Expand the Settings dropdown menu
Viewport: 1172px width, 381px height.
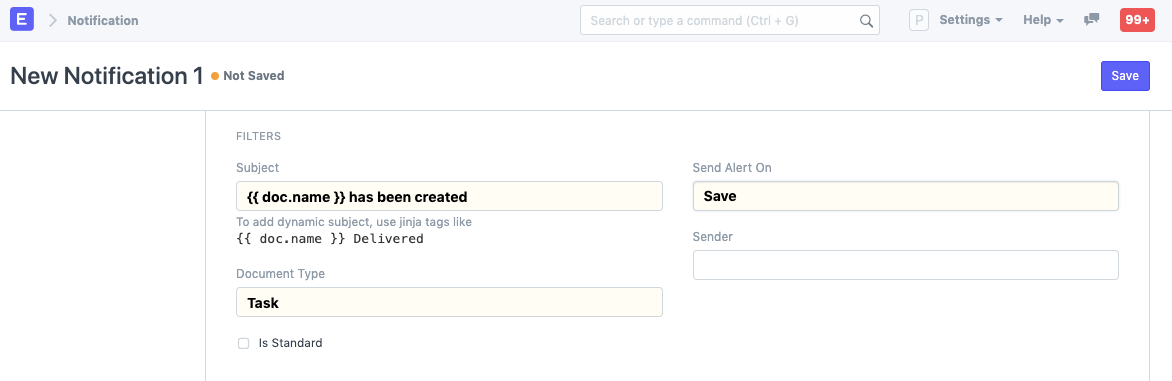tap(970, 20)
